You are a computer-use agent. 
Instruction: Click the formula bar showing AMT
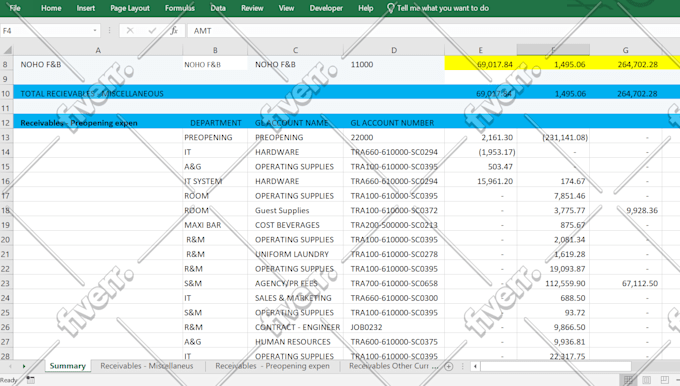coord(434,31)
